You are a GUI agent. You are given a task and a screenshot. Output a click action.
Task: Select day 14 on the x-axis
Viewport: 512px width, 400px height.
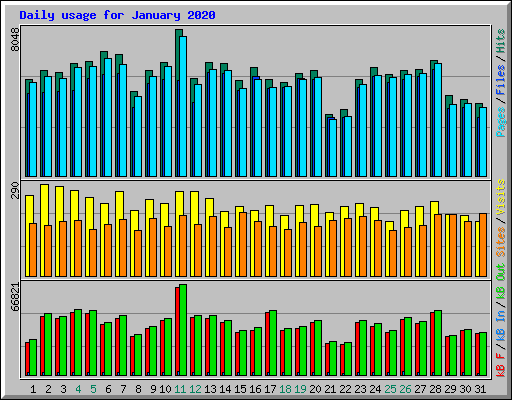click(225, 389)
